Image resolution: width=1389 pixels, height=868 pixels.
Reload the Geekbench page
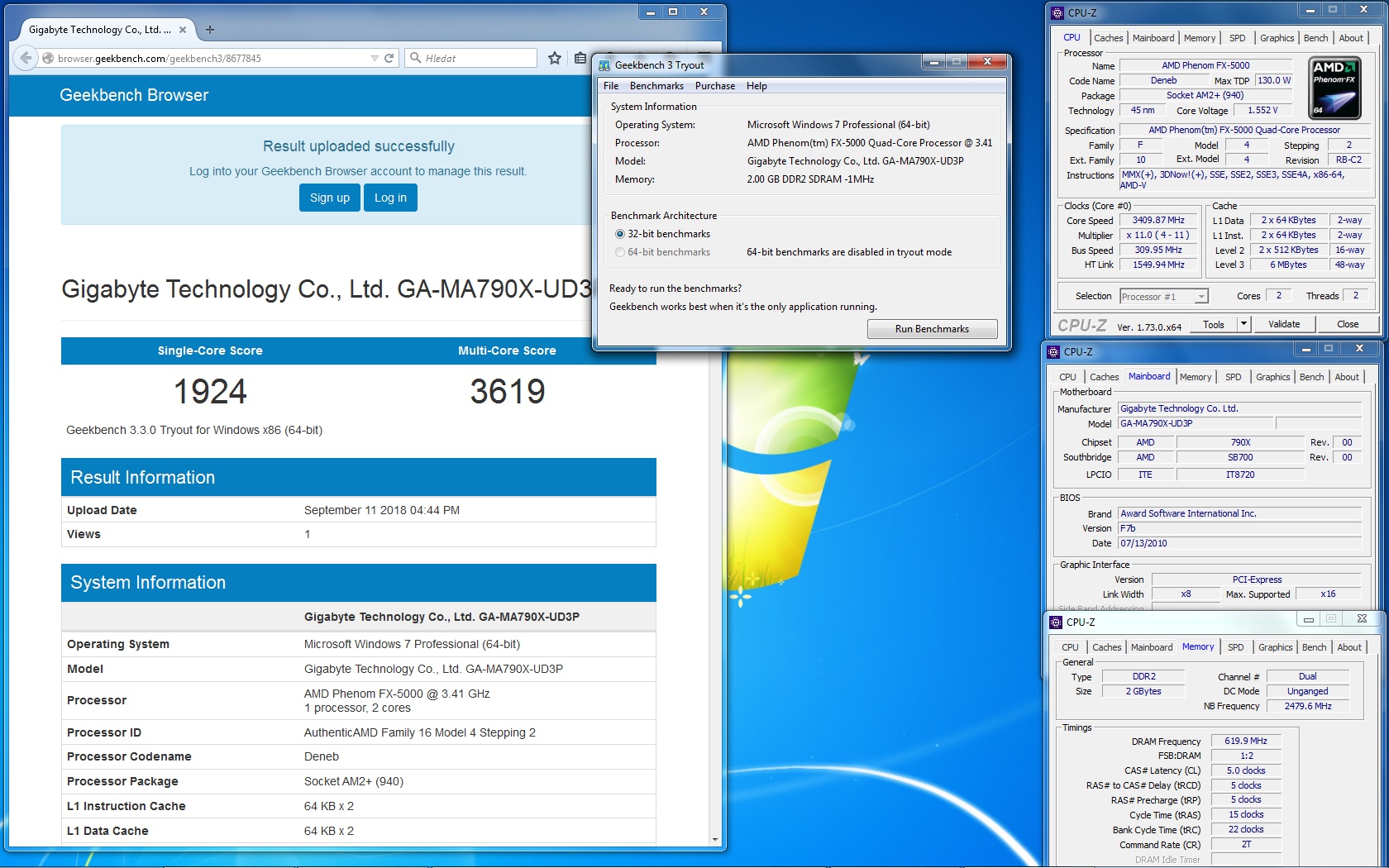389,58
